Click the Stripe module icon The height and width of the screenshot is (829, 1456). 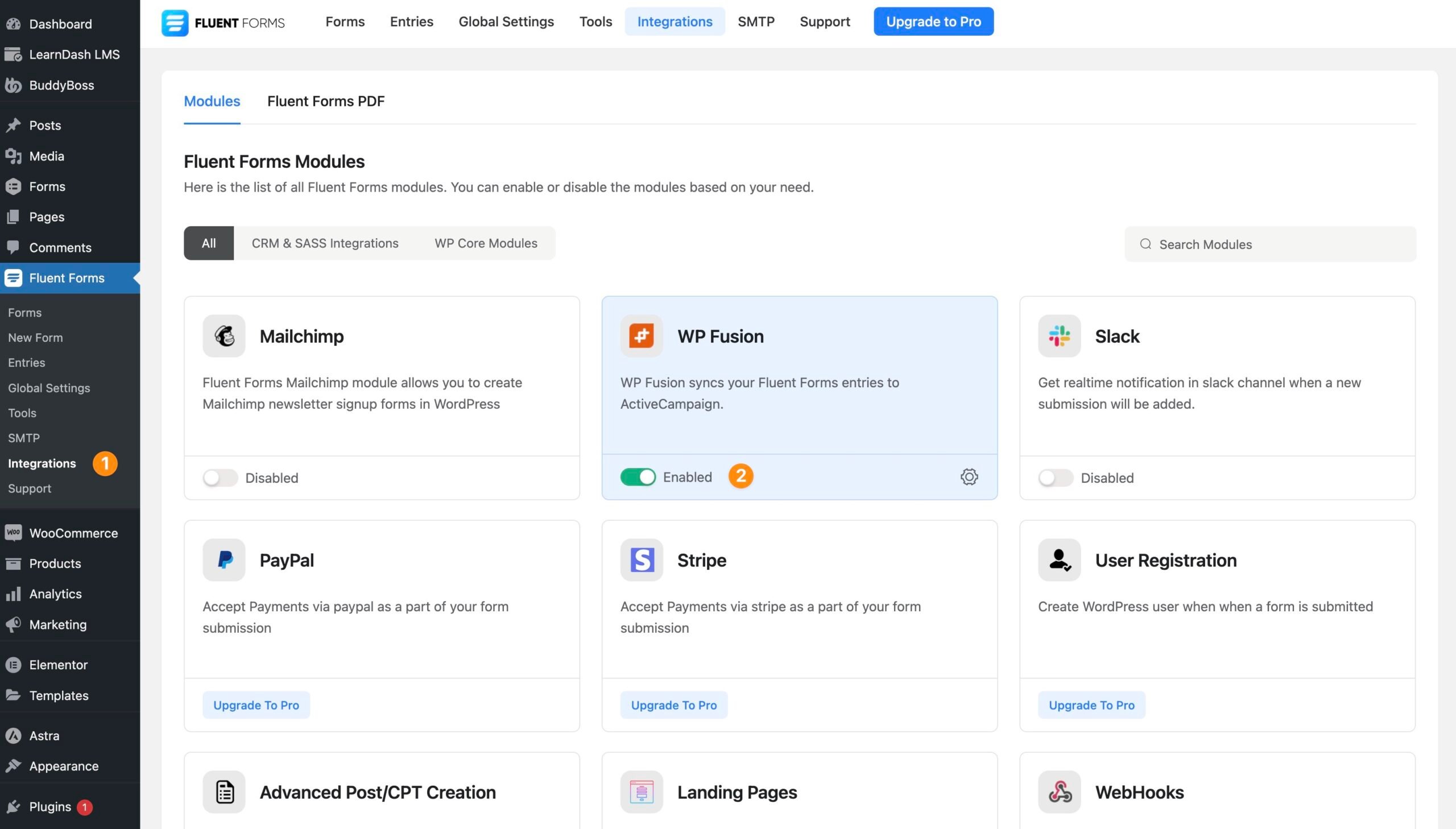[641, 559]
